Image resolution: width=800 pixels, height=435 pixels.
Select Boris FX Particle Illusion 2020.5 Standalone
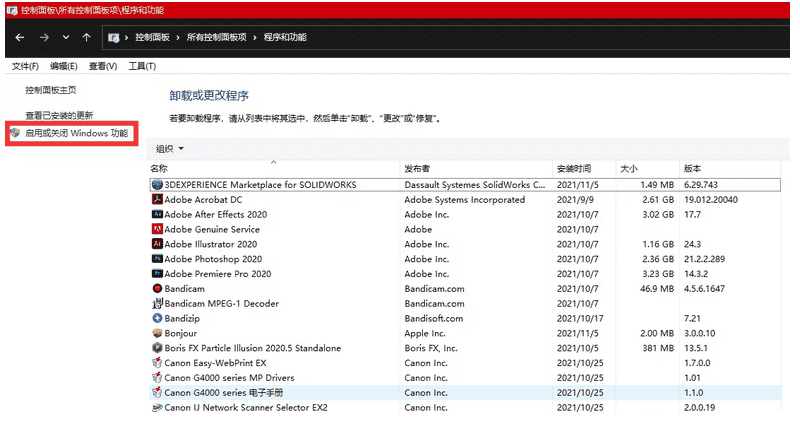tap(253, 348)
